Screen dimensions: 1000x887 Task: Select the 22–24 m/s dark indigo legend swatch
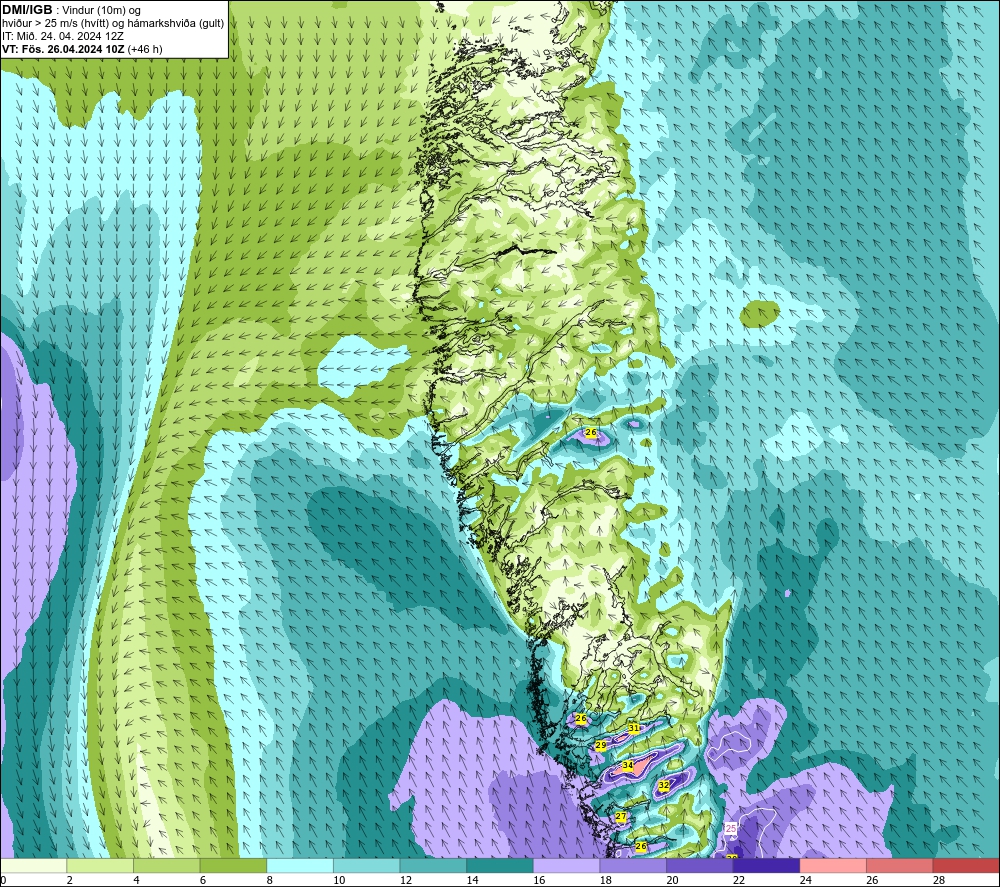tap(767, 865)
